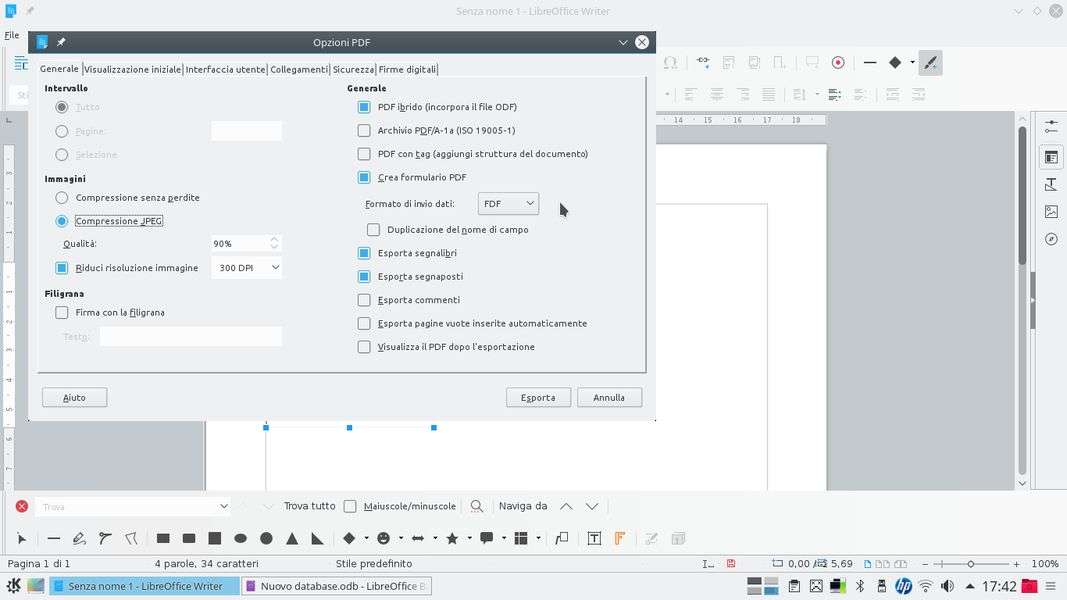The height and width of the screenshot is (600, 1067).
Task: Adjust the zoom slider in status bar
Action: (x=970, y=564)
